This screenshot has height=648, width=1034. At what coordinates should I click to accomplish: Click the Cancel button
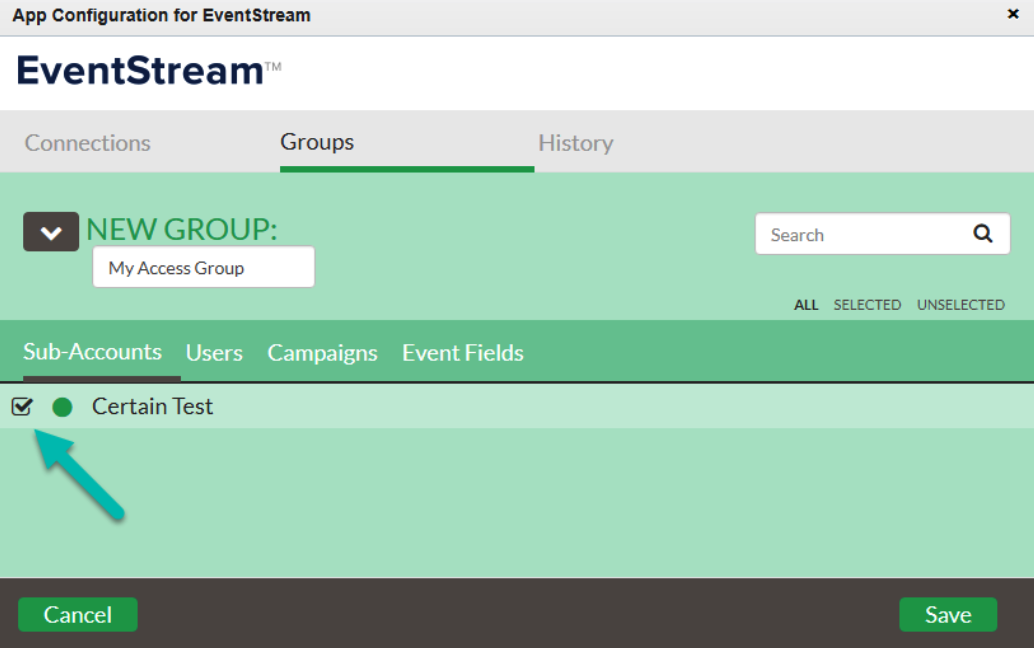click(x=78, y=614)
